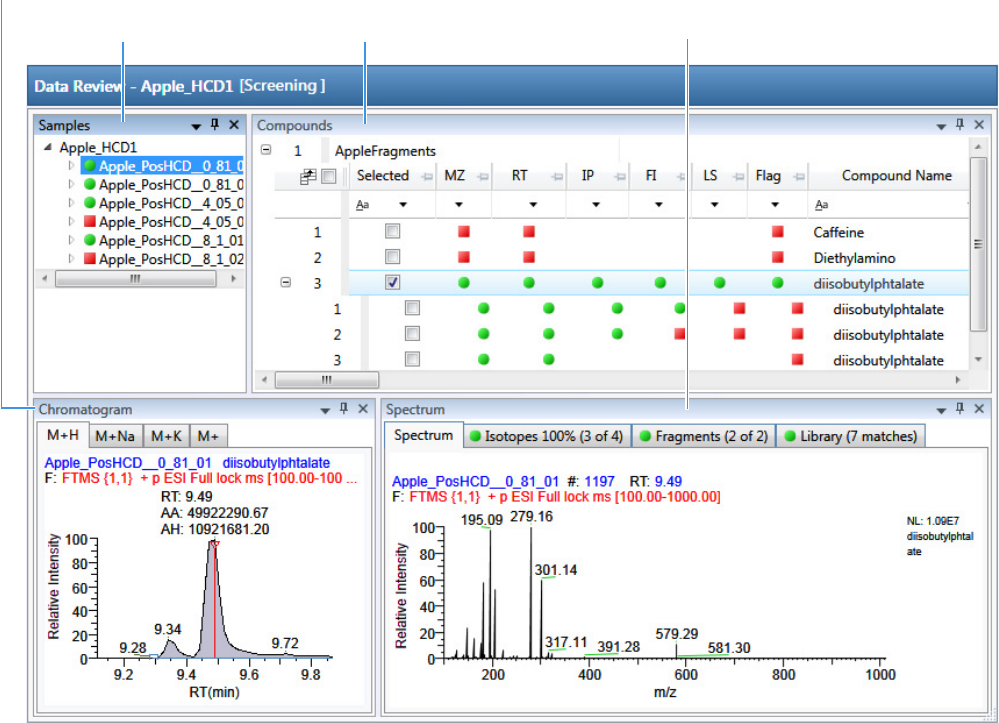Sort by Compound Name column header
This screenshot has height=723, width=999.
pos(896,176)
